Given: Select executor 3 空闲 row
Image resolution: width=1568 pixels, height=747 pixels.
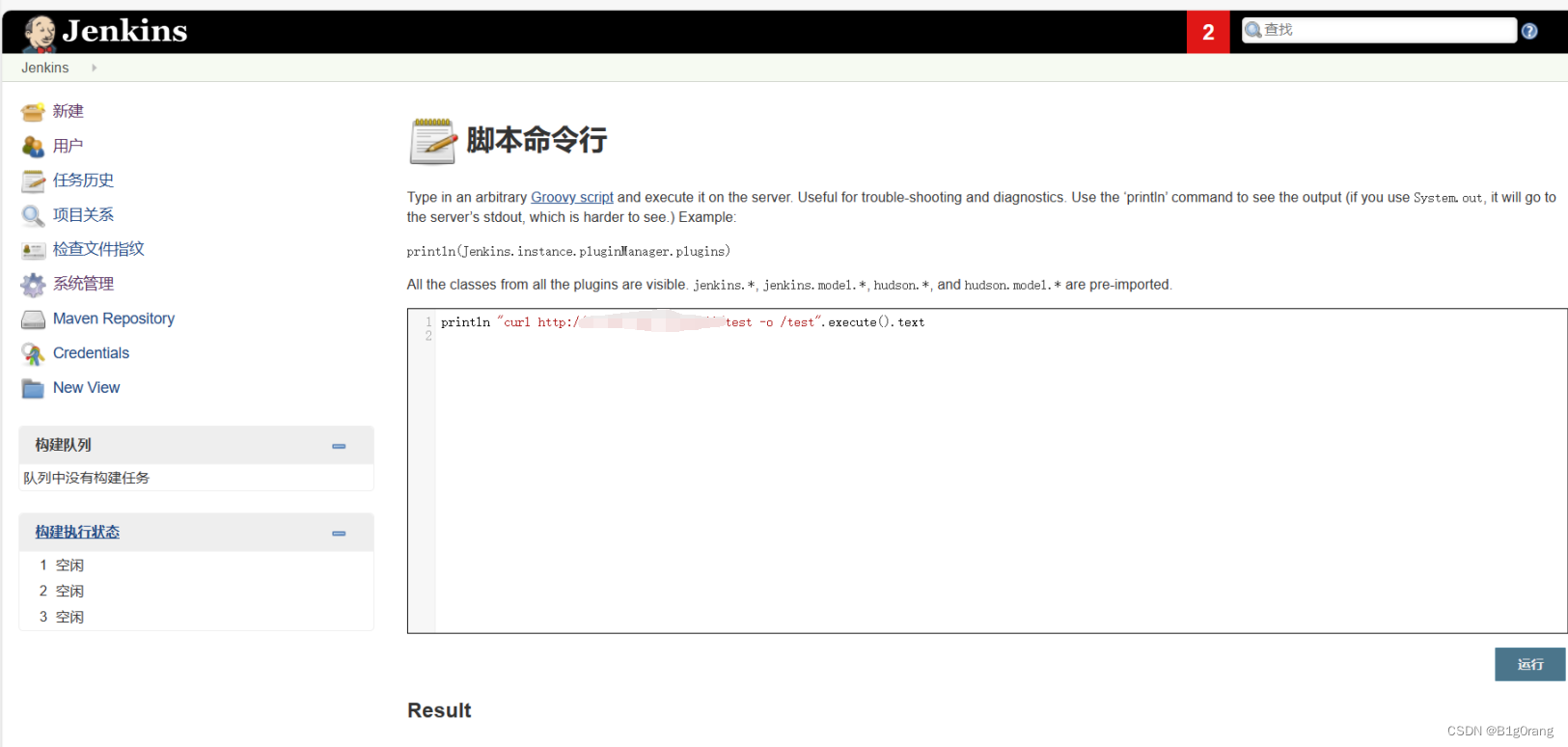Looking at the screenshot, I should 196,617.
